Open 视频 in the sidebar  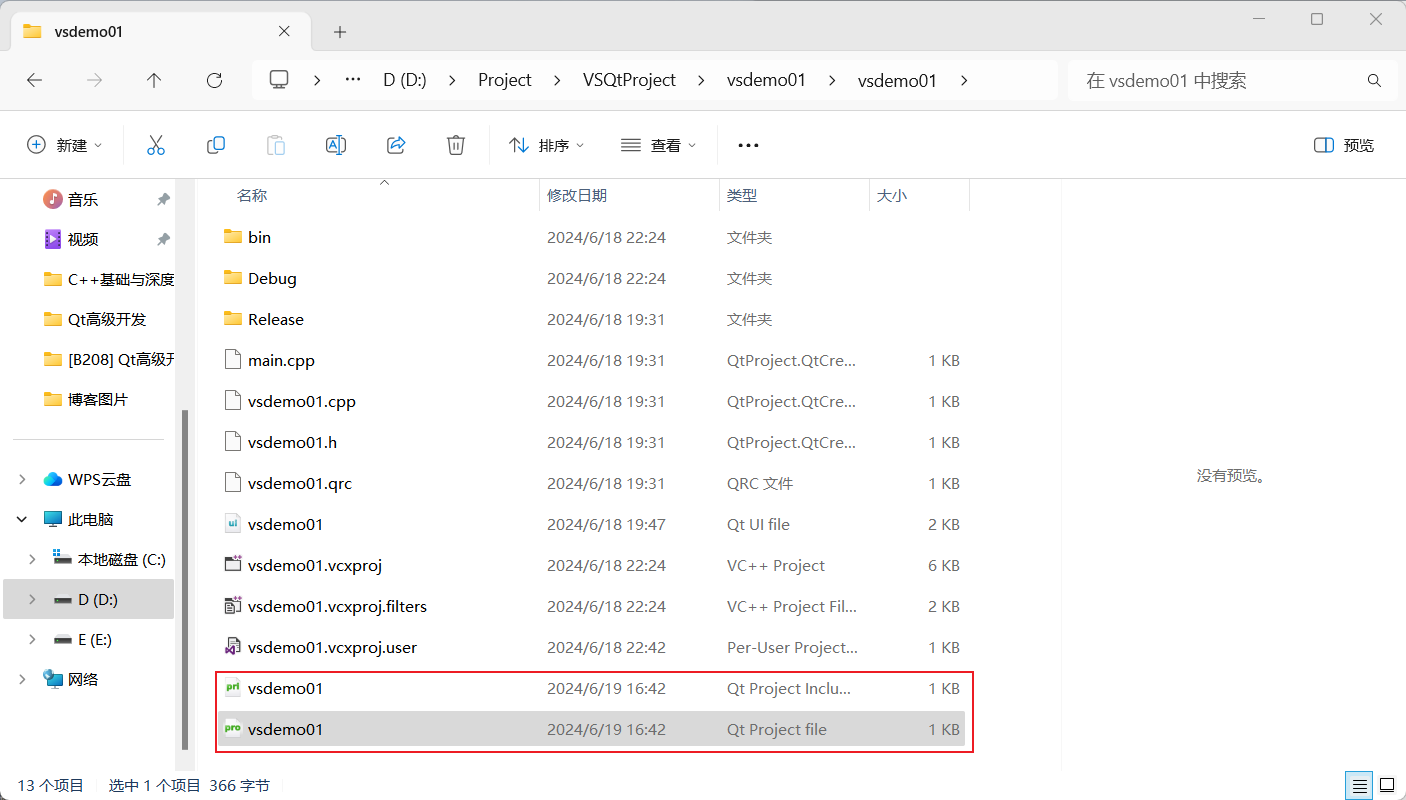[x=83, y=240]
